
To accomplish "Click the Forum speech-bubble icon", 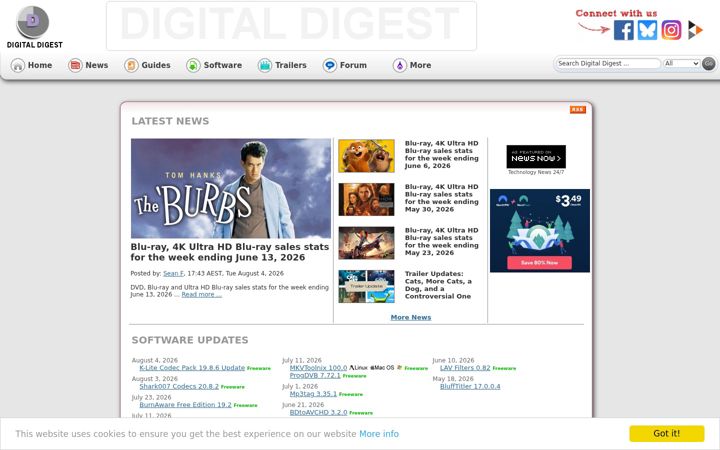I will coord(329,65).
